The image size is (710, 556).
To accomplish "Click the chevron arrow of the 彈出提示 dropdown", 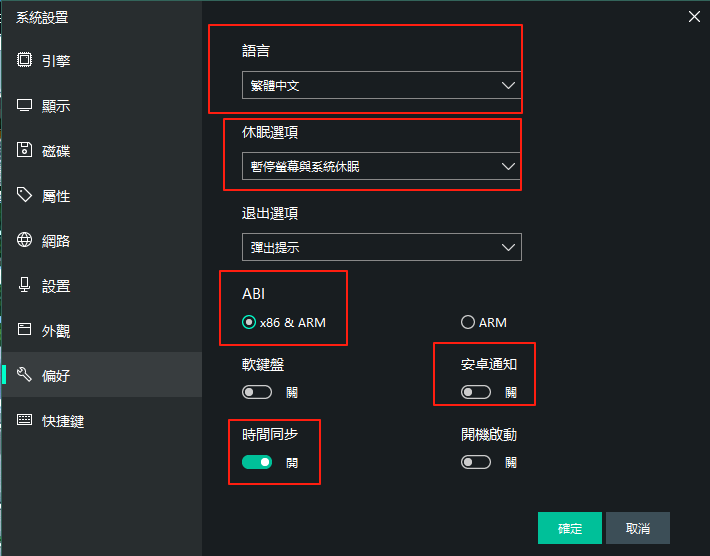I will pos(508,247).
